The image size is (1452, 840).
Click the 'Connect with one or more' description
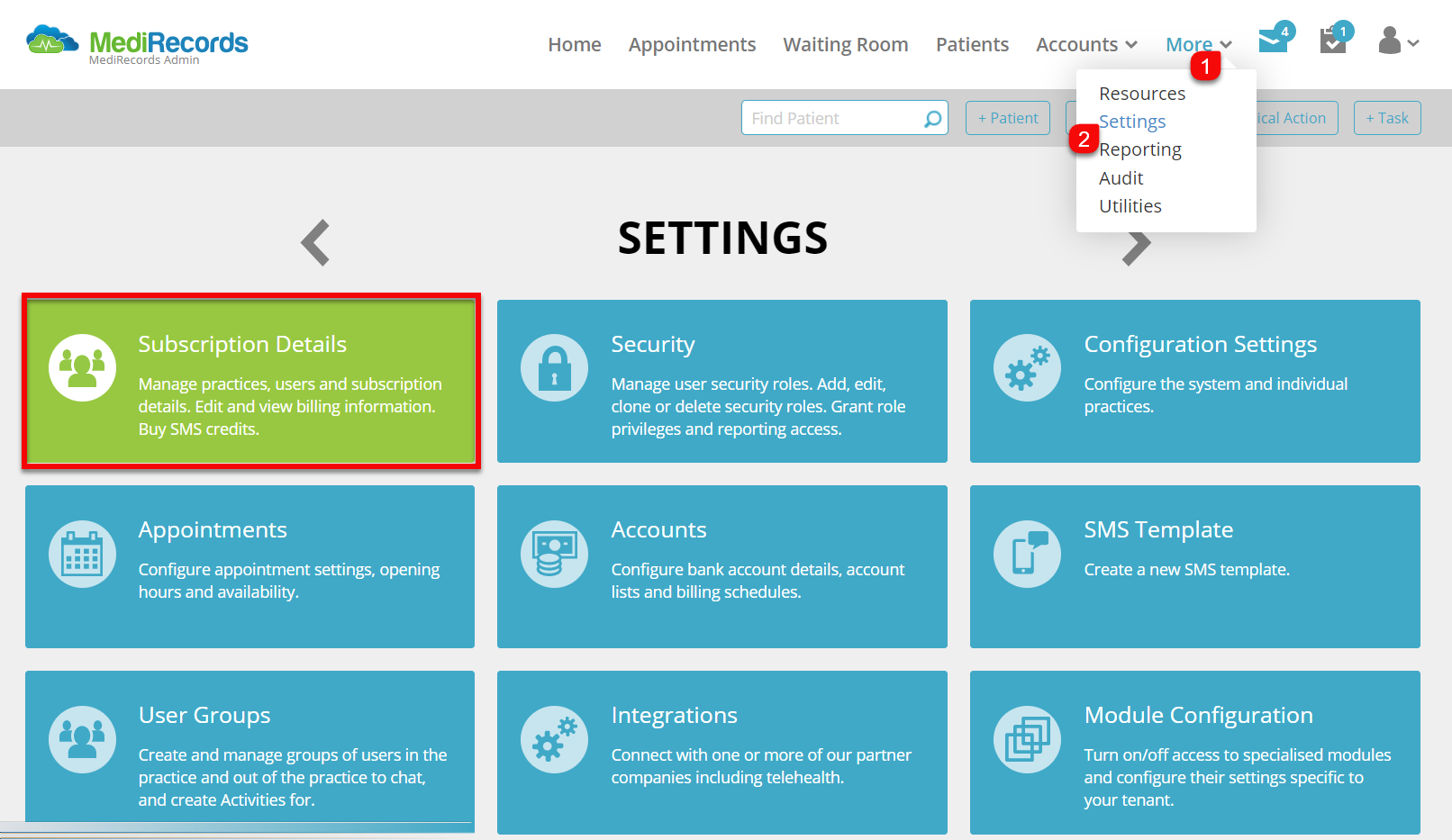[761, 766]
